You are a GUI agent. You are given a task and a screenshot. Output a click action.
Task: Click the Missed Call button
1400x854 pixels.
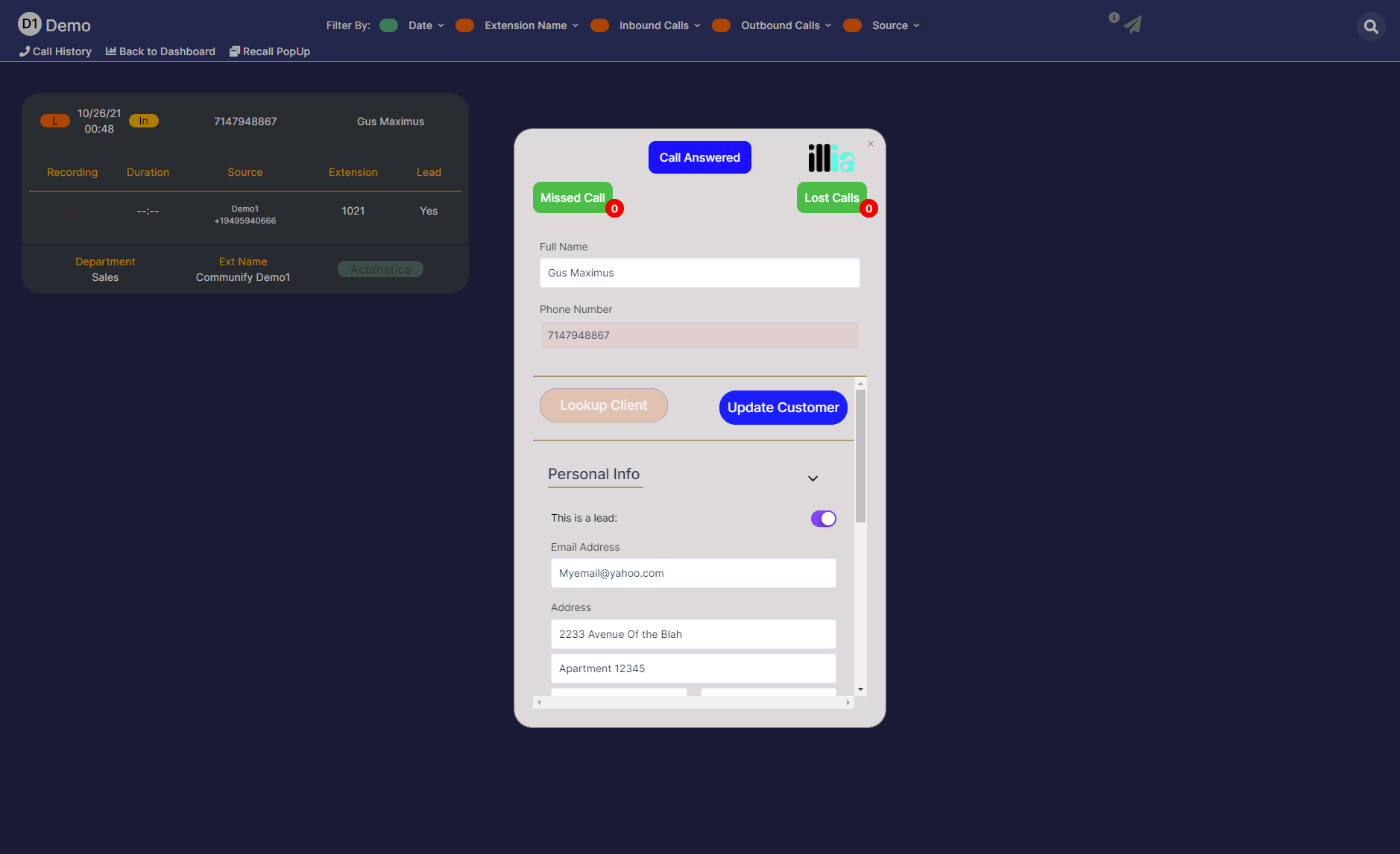click(x=573, y=198)
